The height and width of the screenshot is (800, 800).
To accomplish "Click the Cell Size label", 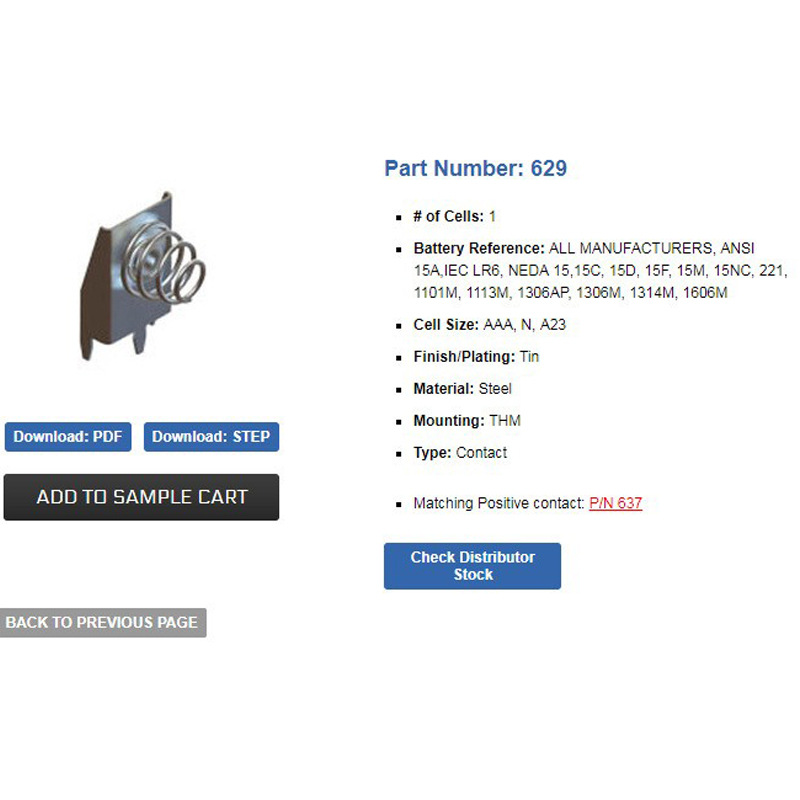I will (448, 325).
